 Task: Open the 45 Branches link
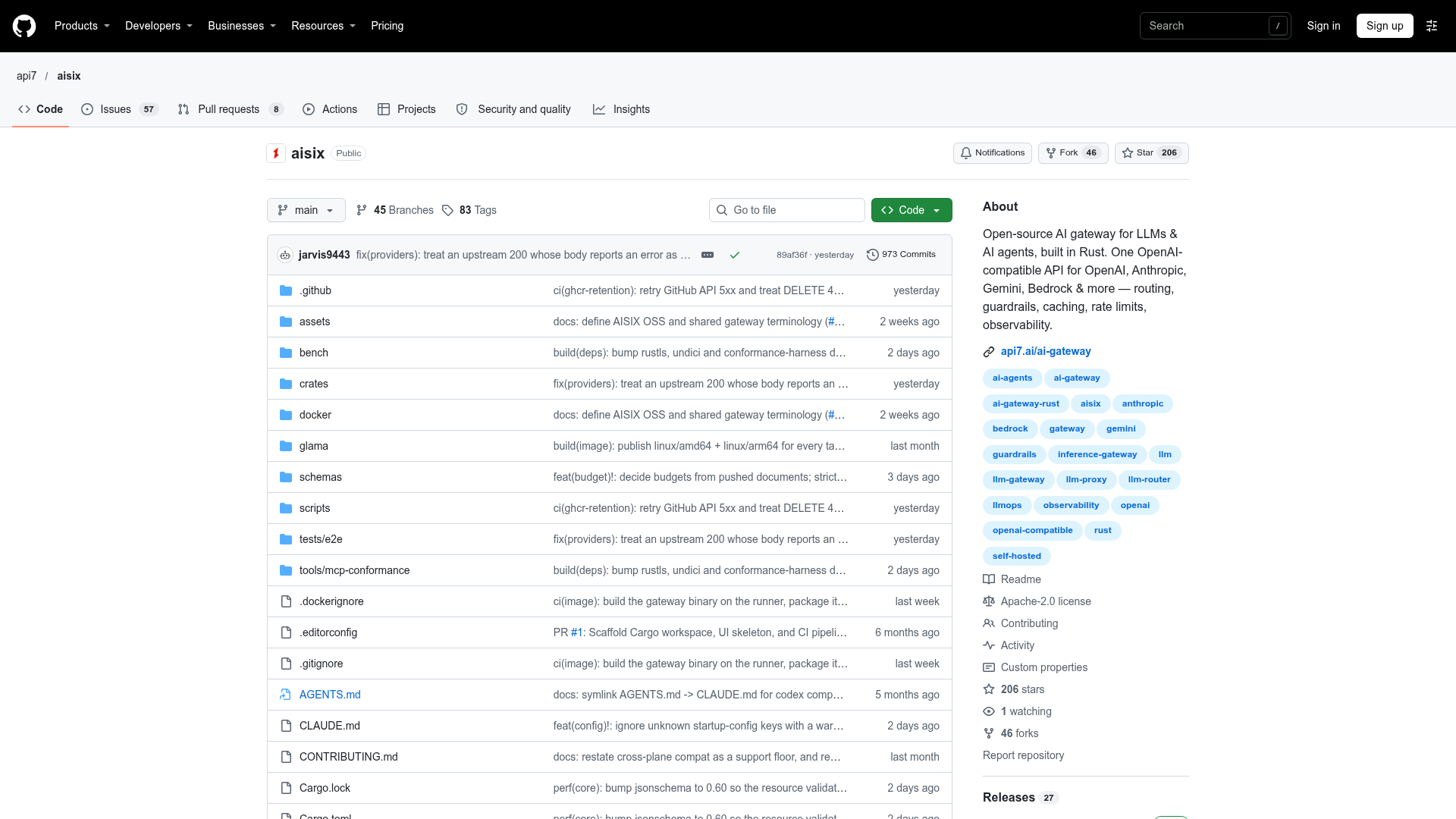[395, 210]
